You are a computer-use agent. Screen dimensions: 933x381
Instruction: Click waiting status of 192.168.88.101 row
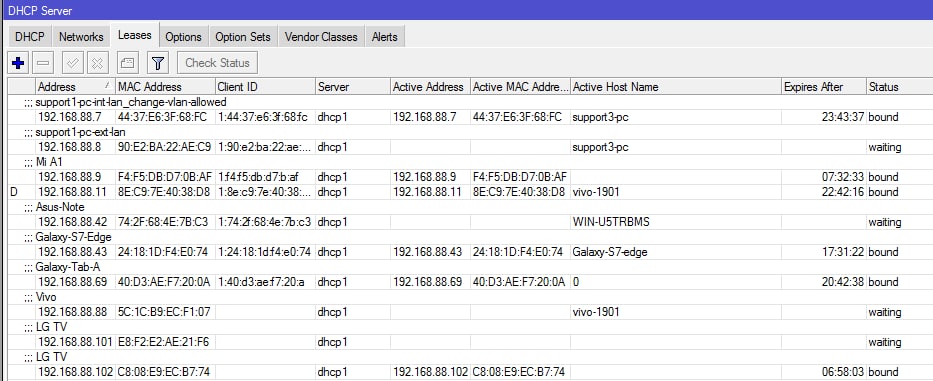coord(884,342)
